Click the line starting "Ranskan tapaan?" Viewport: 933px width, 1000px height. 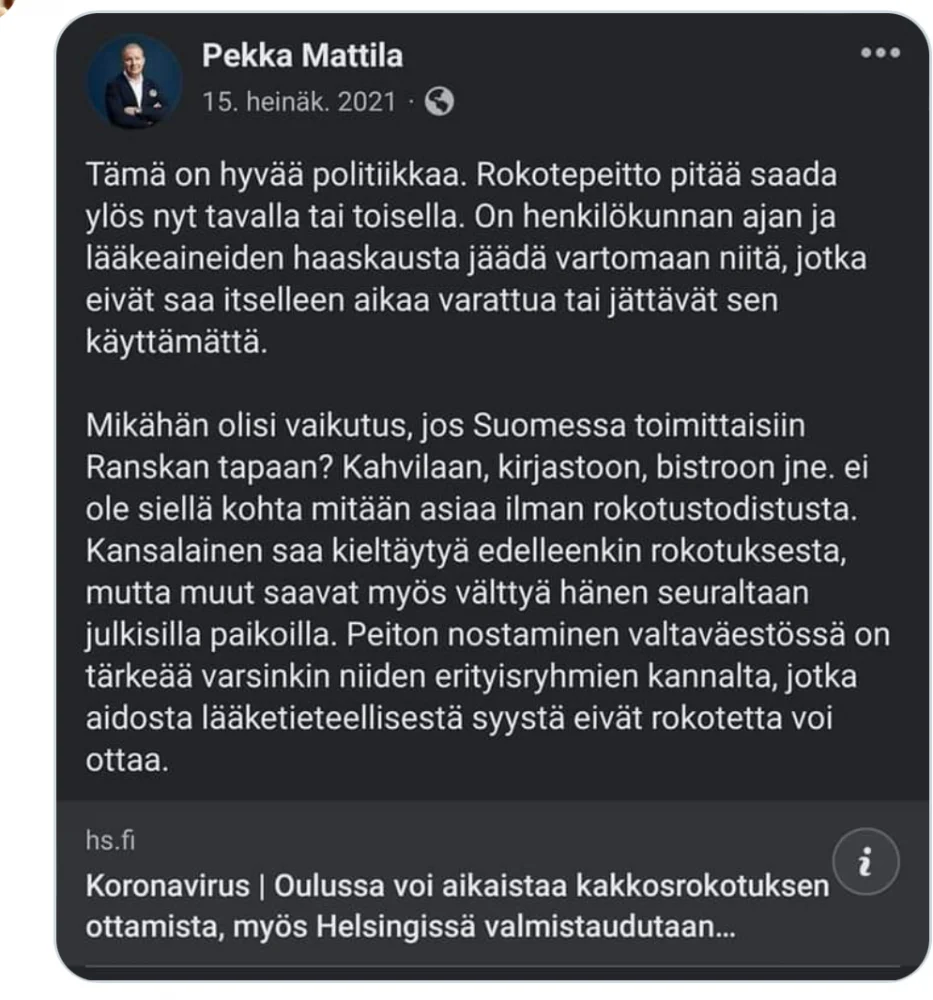coord(470,469)
